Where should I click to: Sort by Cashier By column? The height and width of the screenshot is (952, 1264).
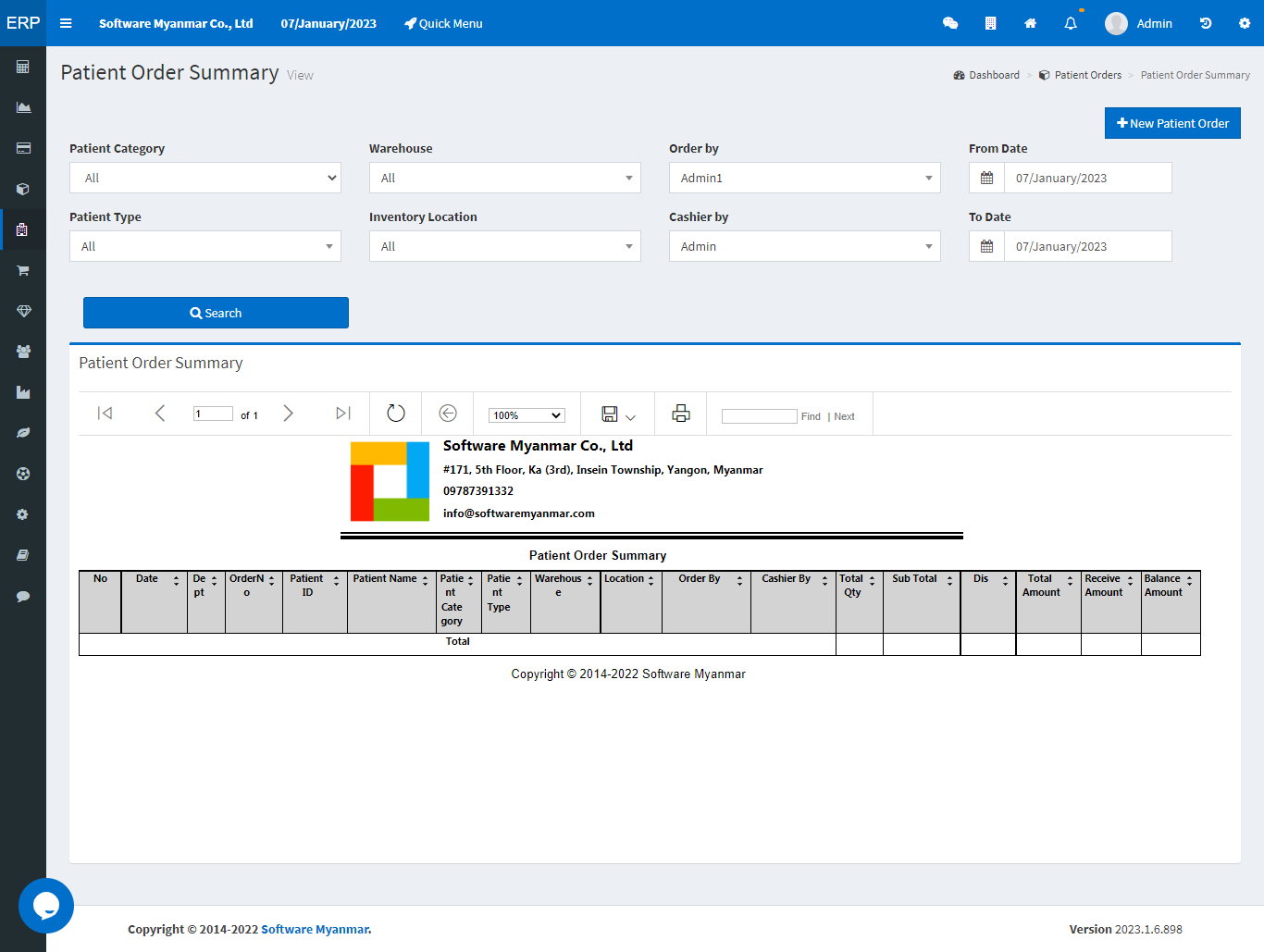click(824, 581)
